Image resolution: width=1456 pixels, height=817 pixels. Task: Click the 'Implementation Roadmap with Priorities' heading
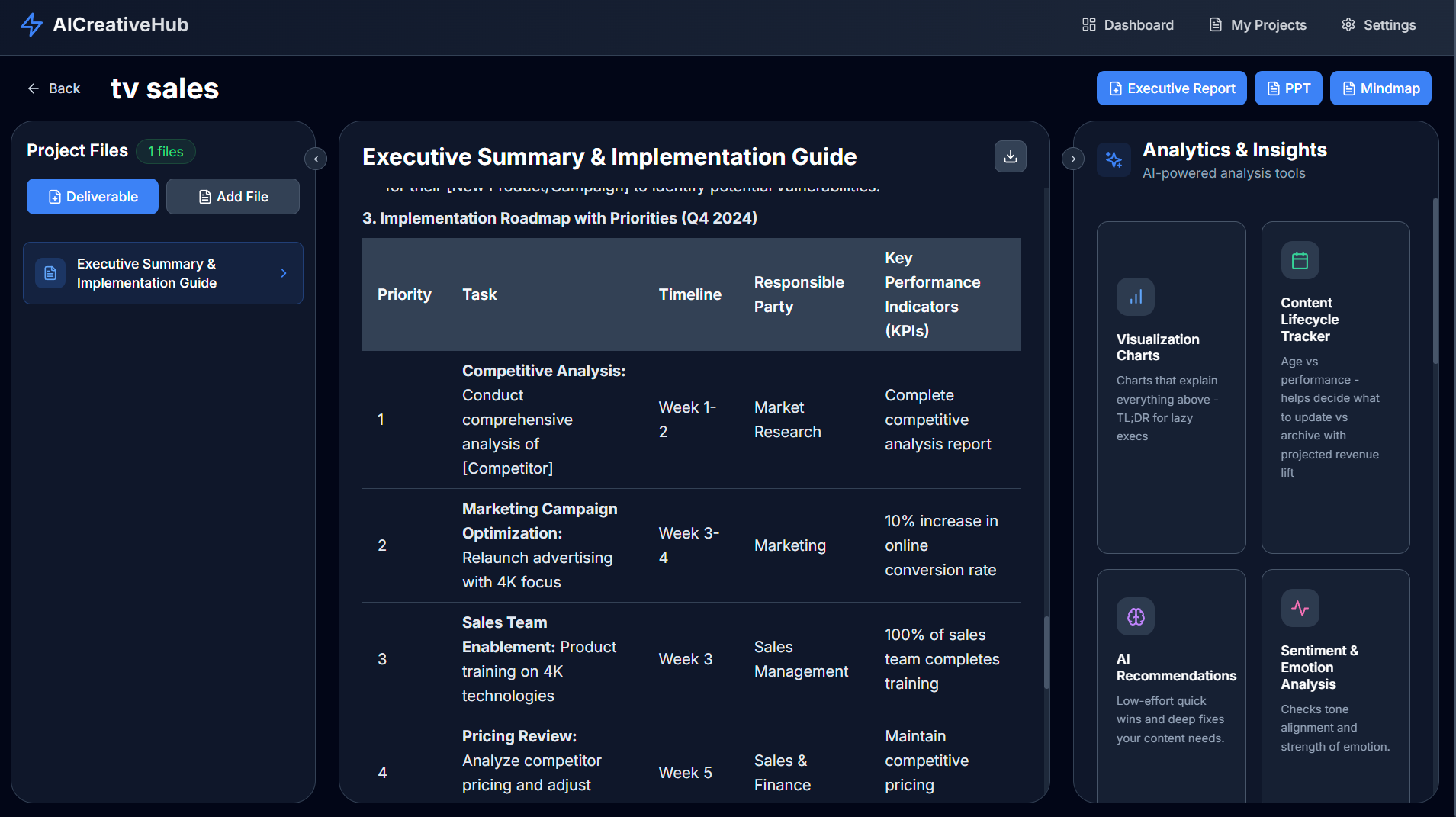(560, 218)
